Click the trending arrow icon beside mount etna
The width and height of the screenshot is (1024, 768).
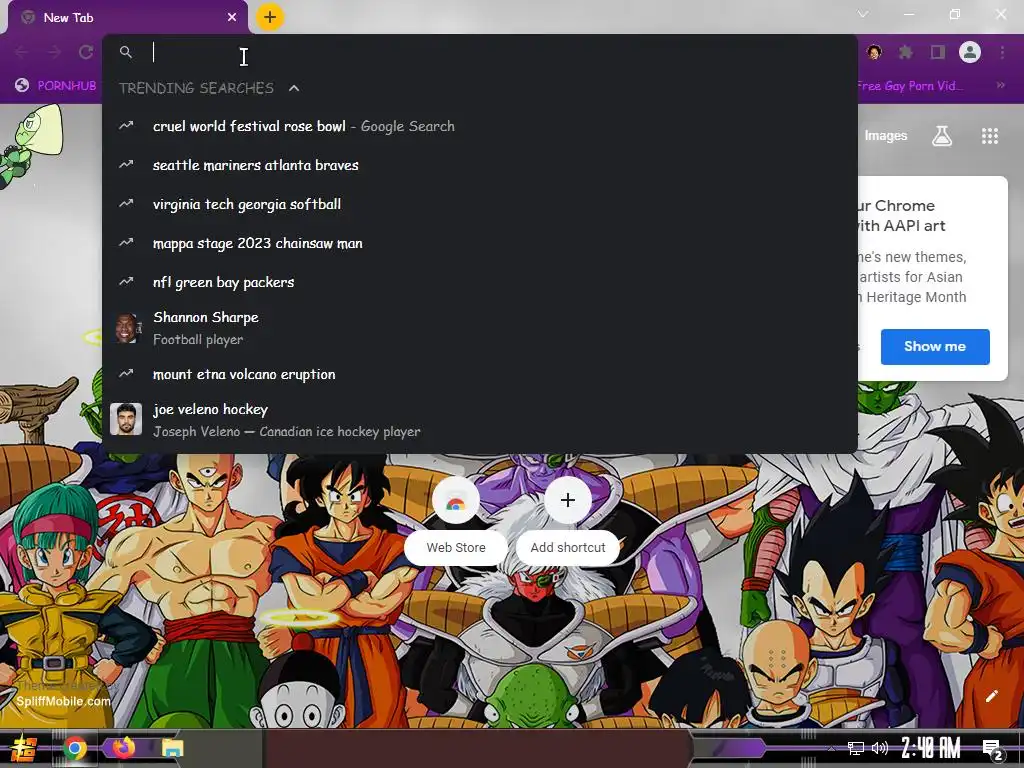126,374
